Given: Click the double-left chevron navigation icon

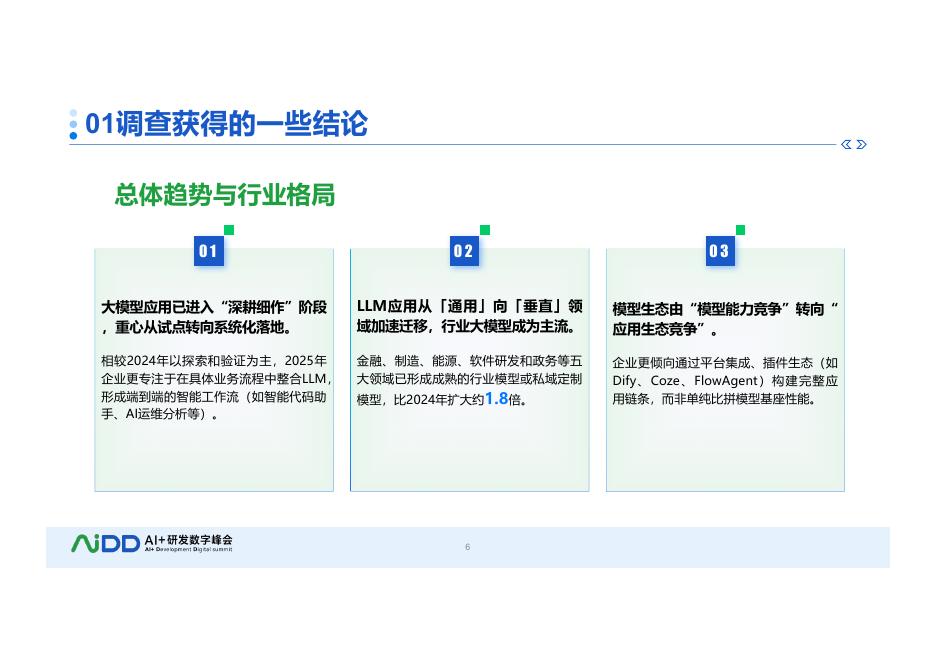Looking at the screenshot, I should point(846,144).
